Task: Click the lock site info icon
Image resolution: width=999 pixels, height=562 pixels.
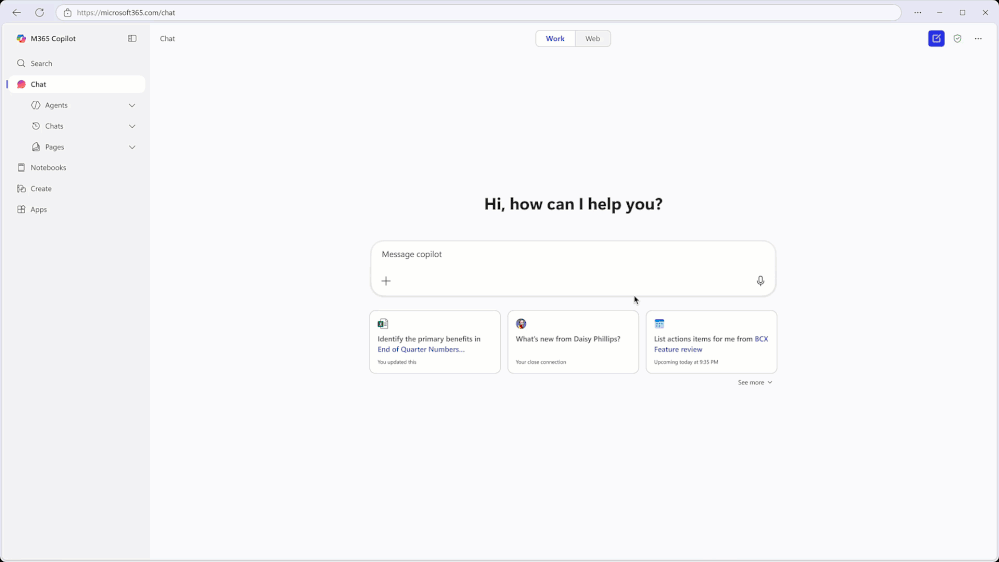Action: [68, 12]
